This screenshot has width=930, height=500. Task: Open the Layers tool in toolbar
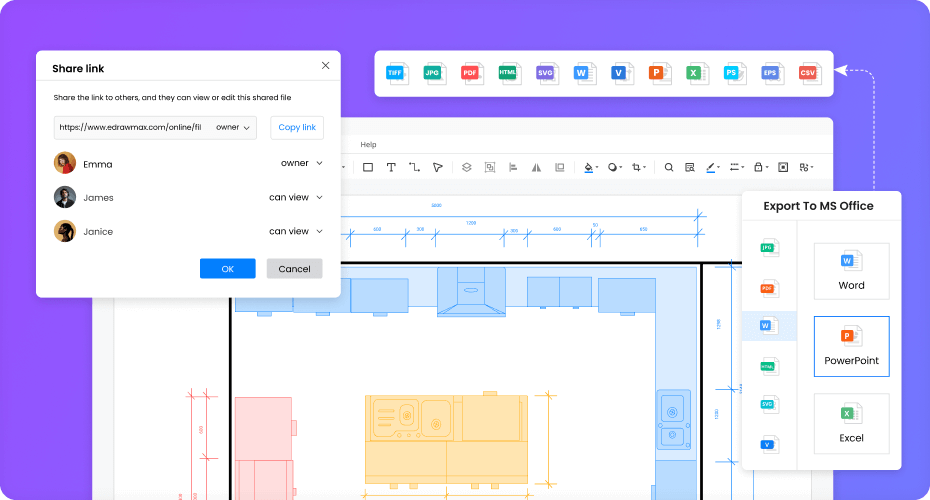click(467, 167)
